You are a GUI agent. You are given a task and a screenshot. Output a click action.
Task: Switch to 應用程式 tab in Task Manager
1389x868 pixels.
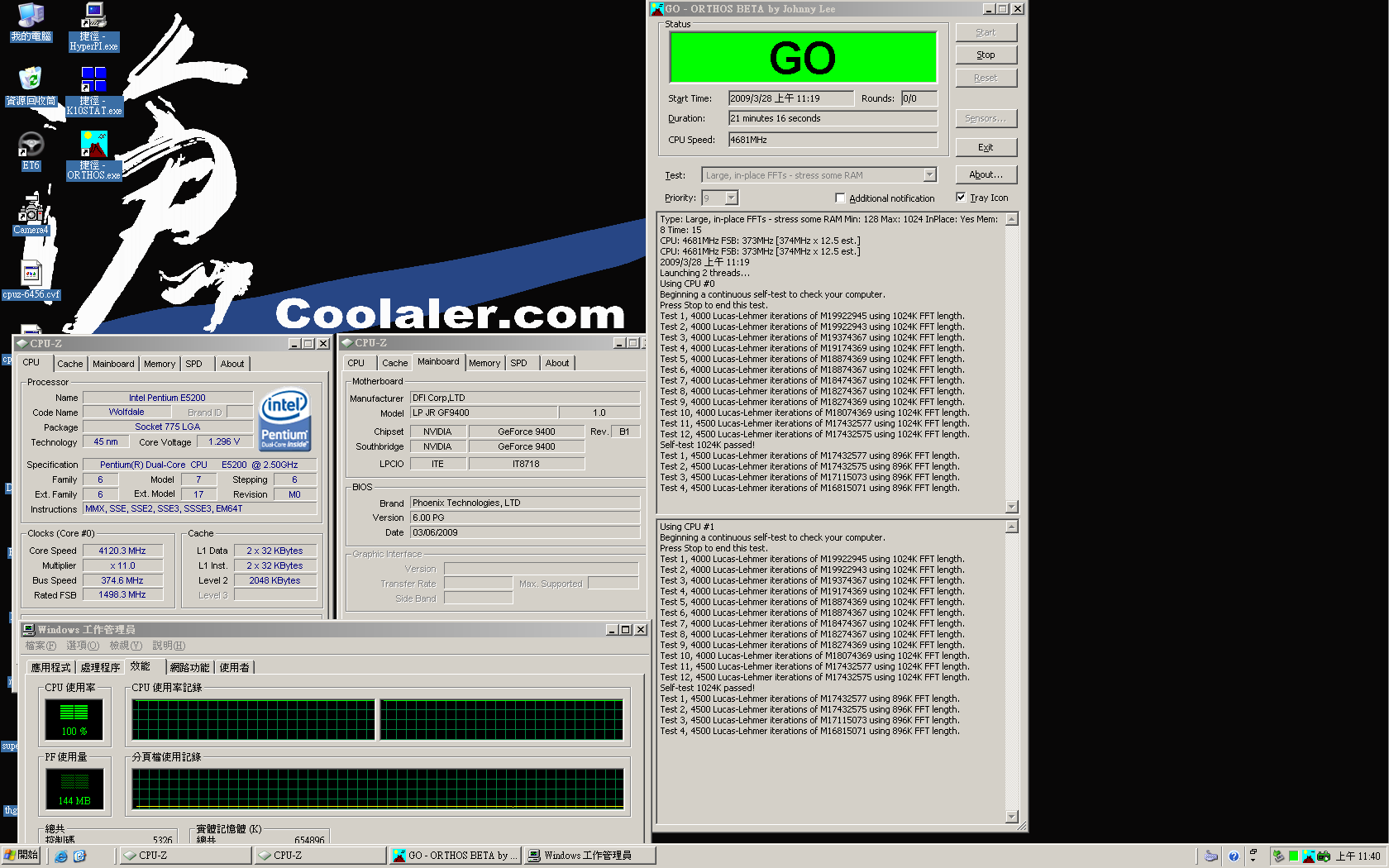point(50,667)
